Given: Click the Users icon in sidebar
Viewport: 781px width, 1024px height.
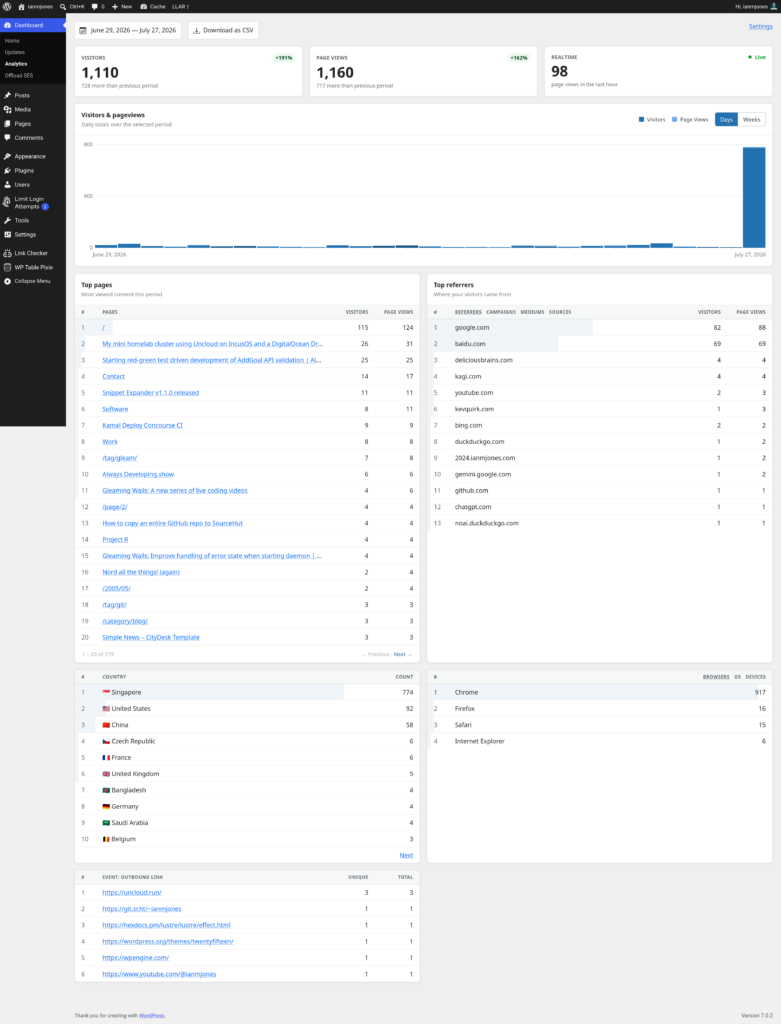Looking at the screenshot, I should point(7,185).
